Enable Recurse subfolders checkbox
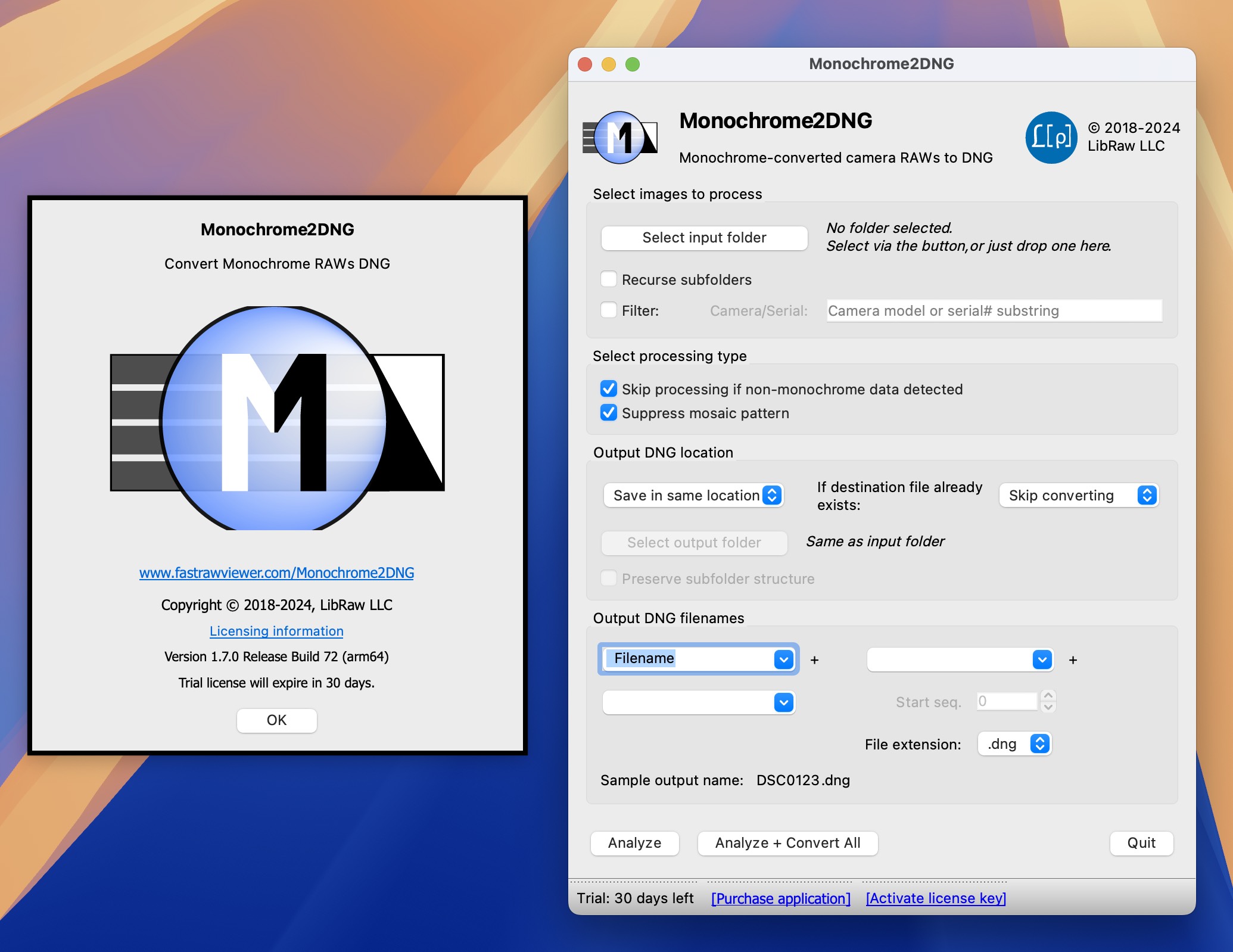1233x952 pixels. click(609, 279)
